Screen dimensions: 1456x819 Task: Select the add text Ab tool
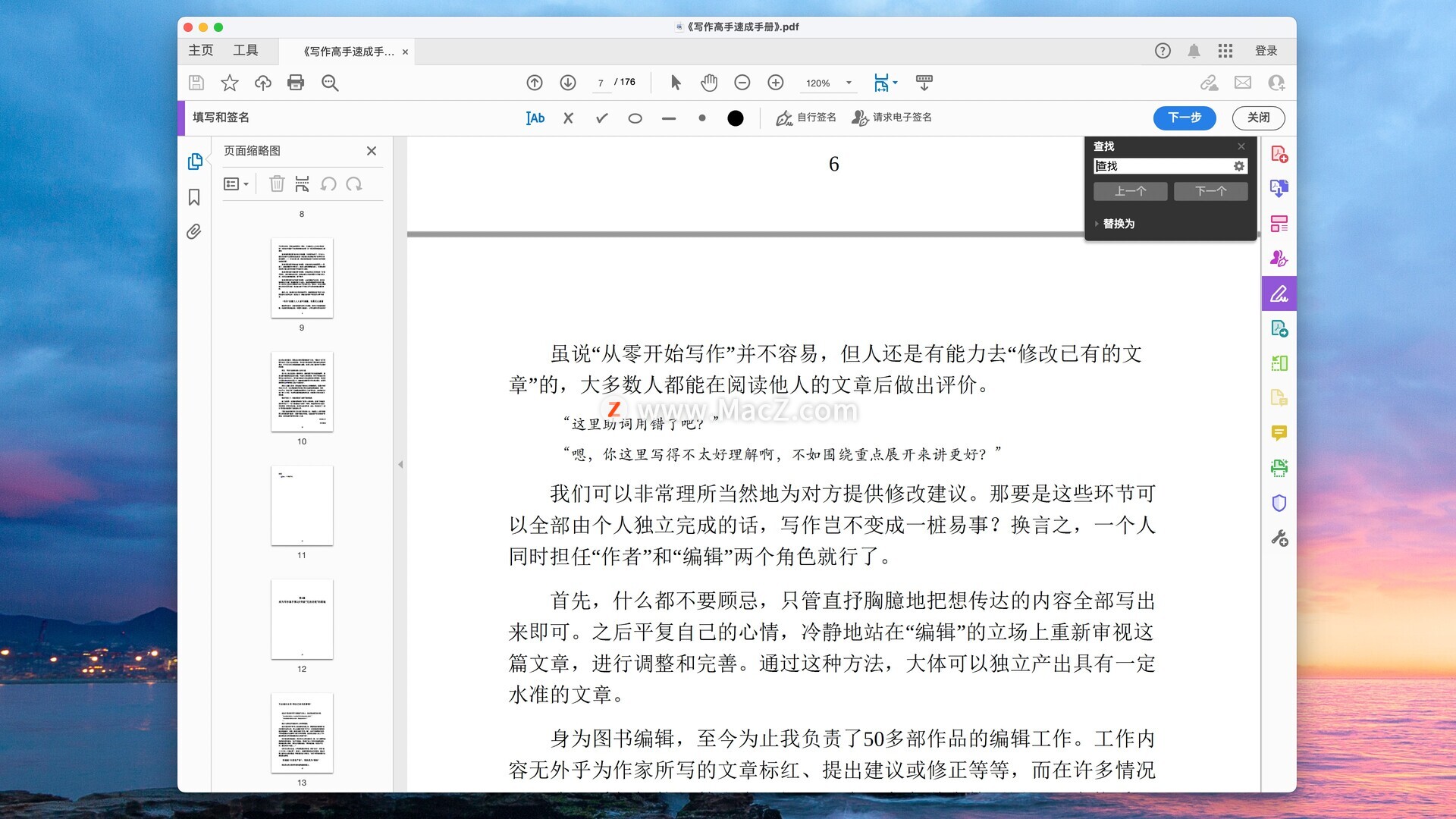535,118
